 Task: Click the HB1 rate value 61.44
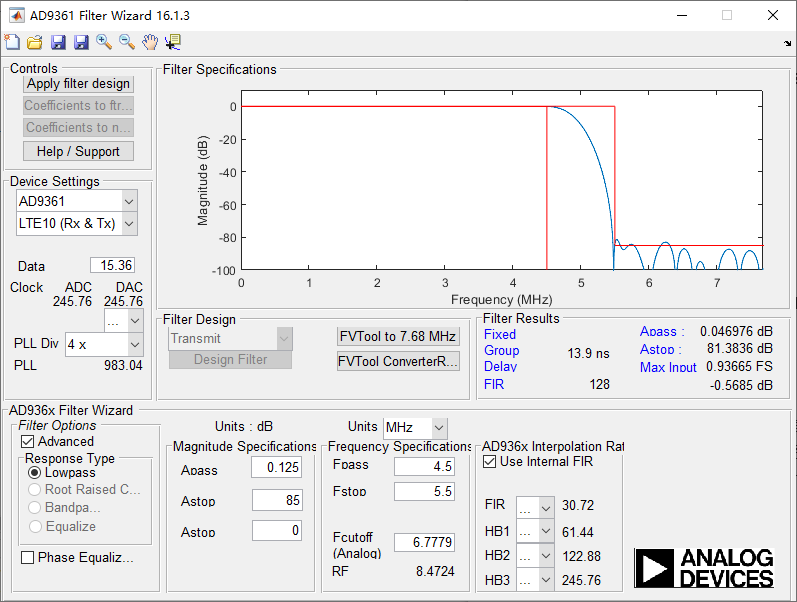577,532
